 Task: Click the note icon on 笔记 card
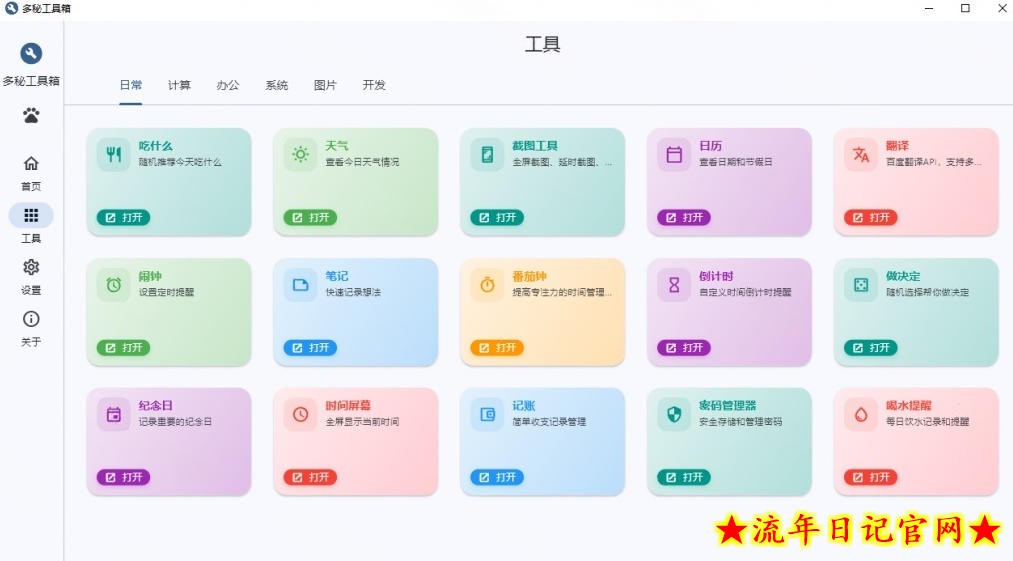coord(300,285)
